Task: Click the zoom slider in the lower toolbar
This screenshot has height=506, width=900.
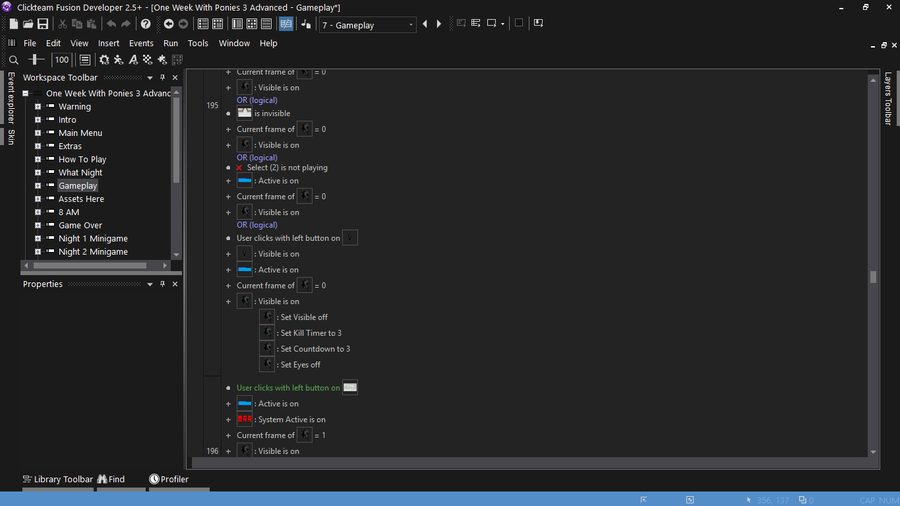Action: pyautogui.click(x=36, y=60)
